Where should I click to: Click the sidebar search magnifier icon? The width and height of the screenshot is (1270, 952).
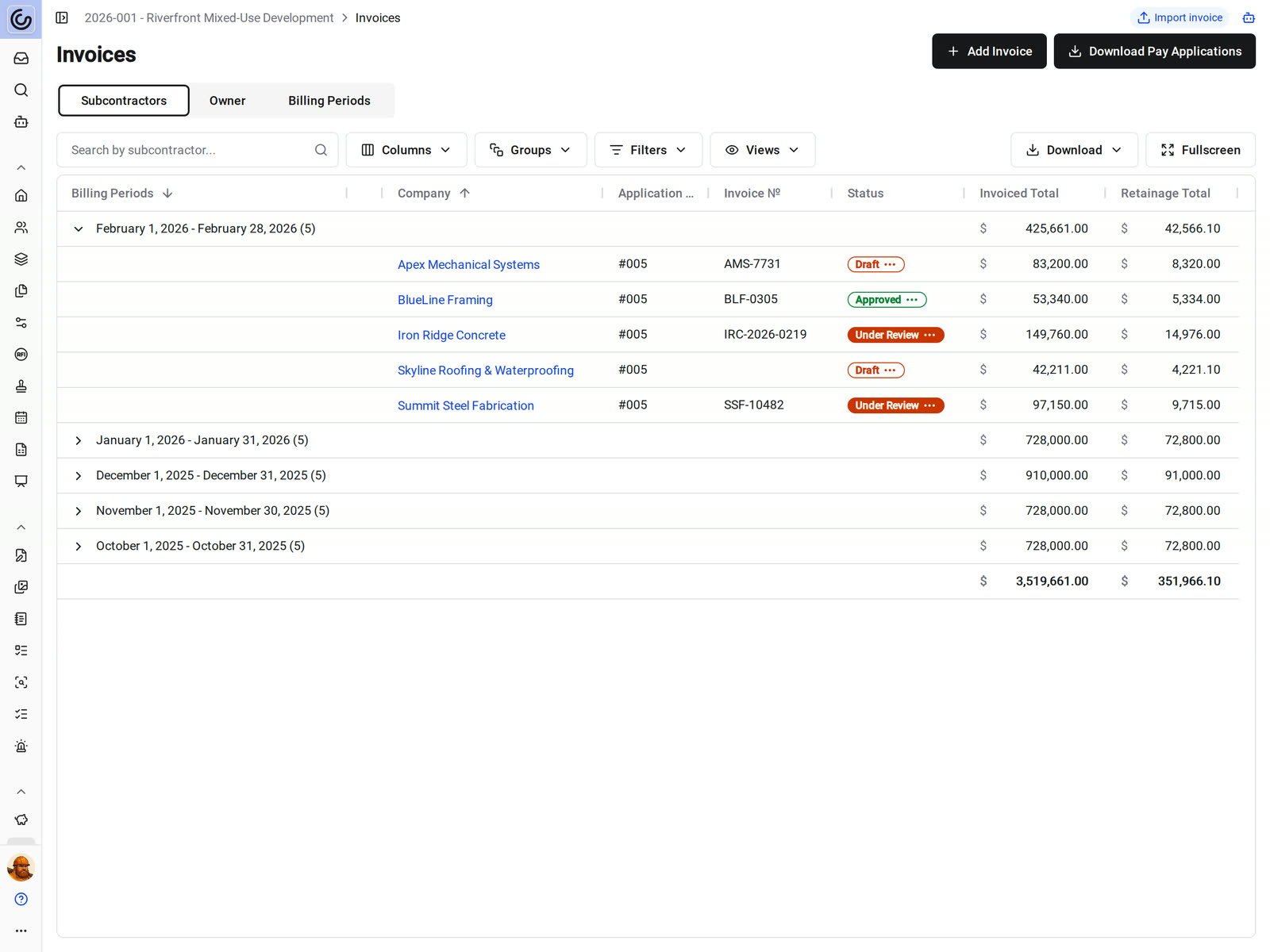(x=21, y=90)
